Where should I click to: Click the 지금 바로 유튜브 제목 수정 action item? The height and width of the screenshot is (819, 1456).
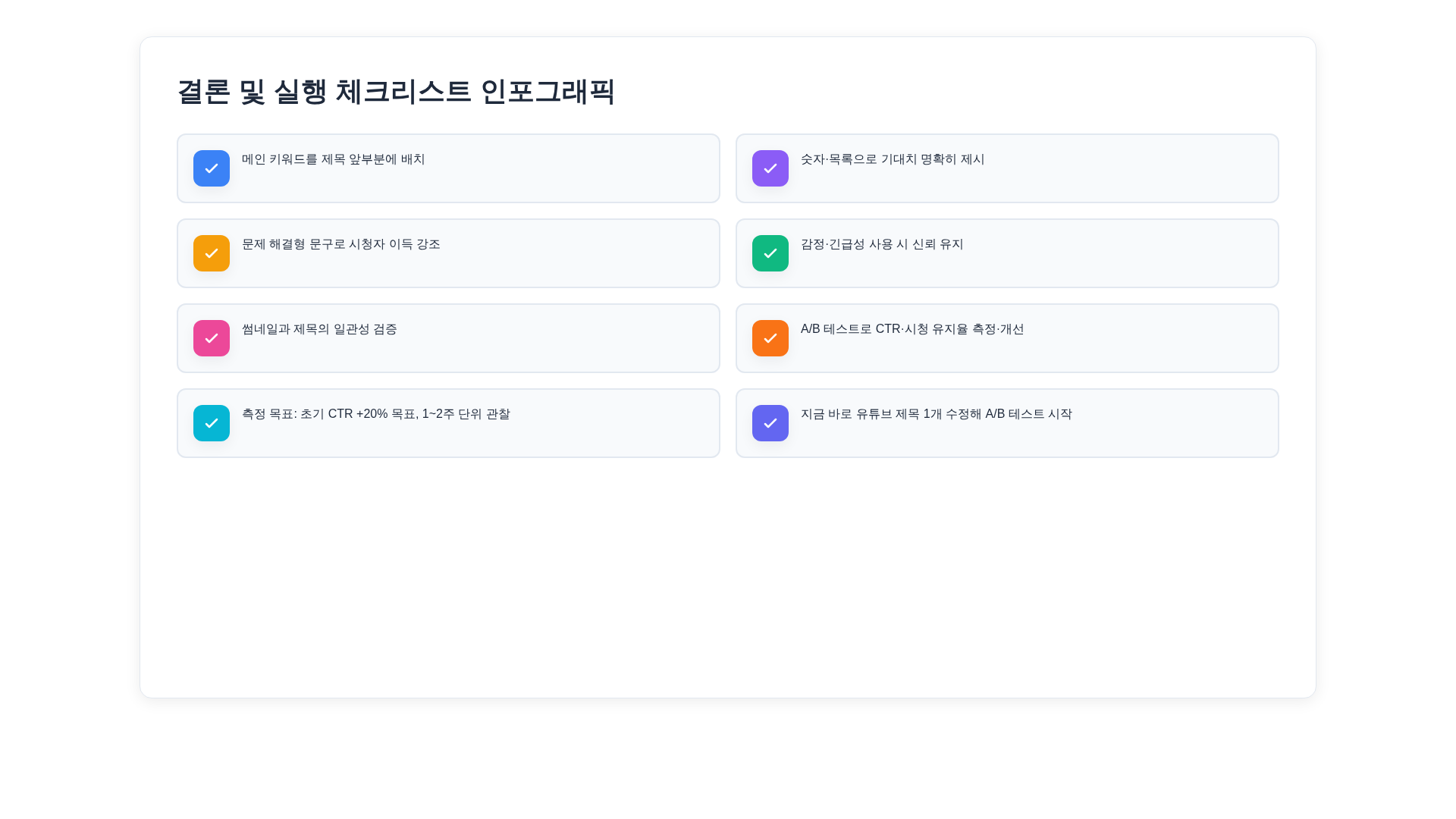[1006, 423]
